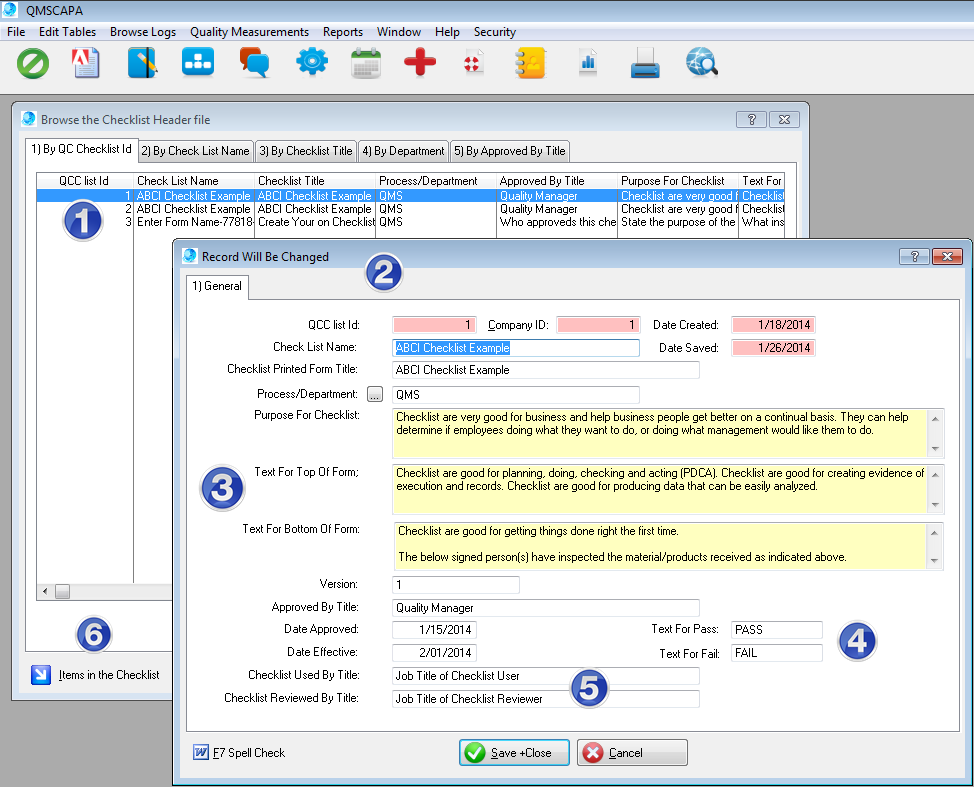Click the Cancel button
This screenshot has height=787, width=974.
(632, 753)
